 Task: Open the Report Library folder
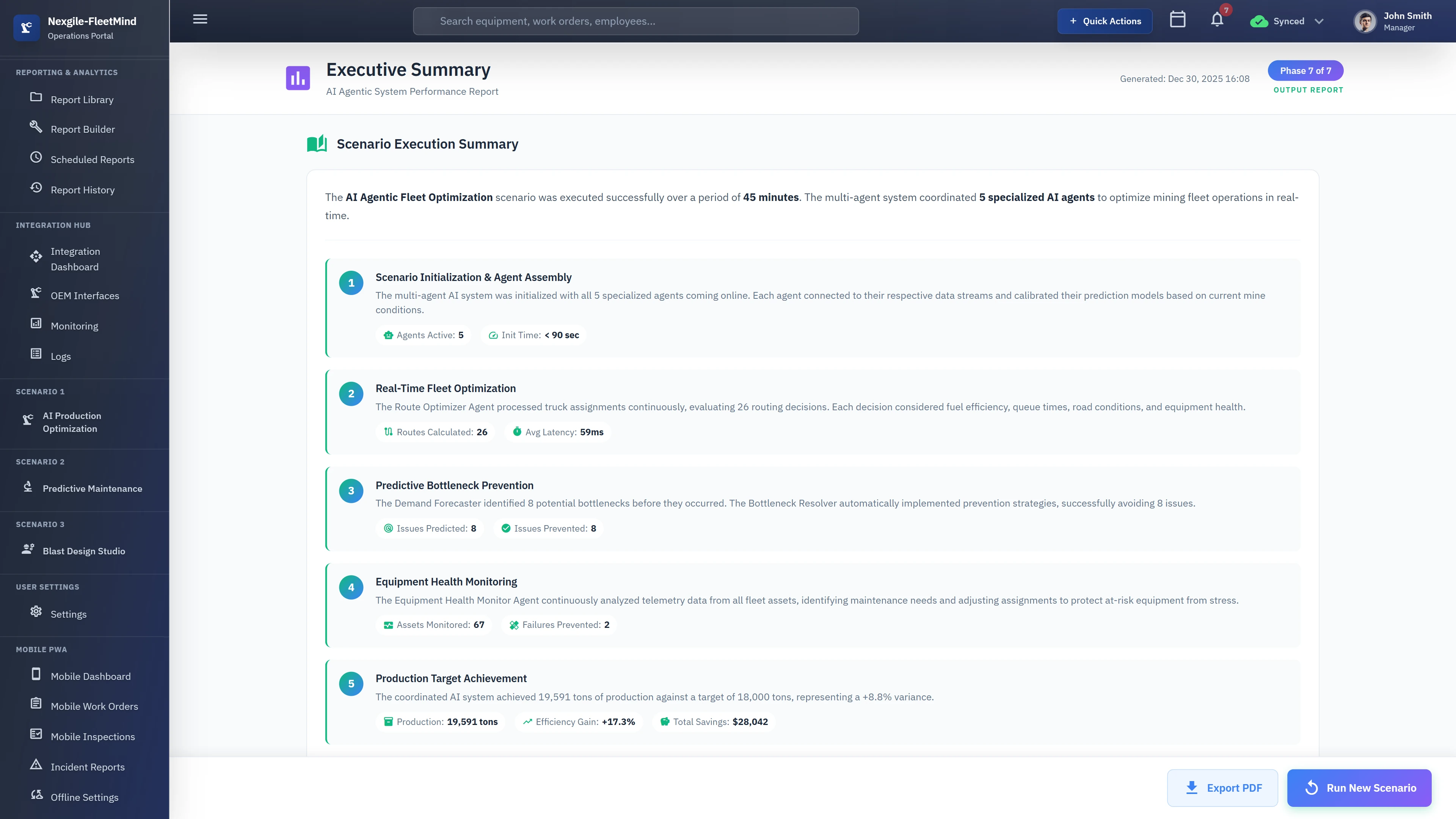(82, 99)
